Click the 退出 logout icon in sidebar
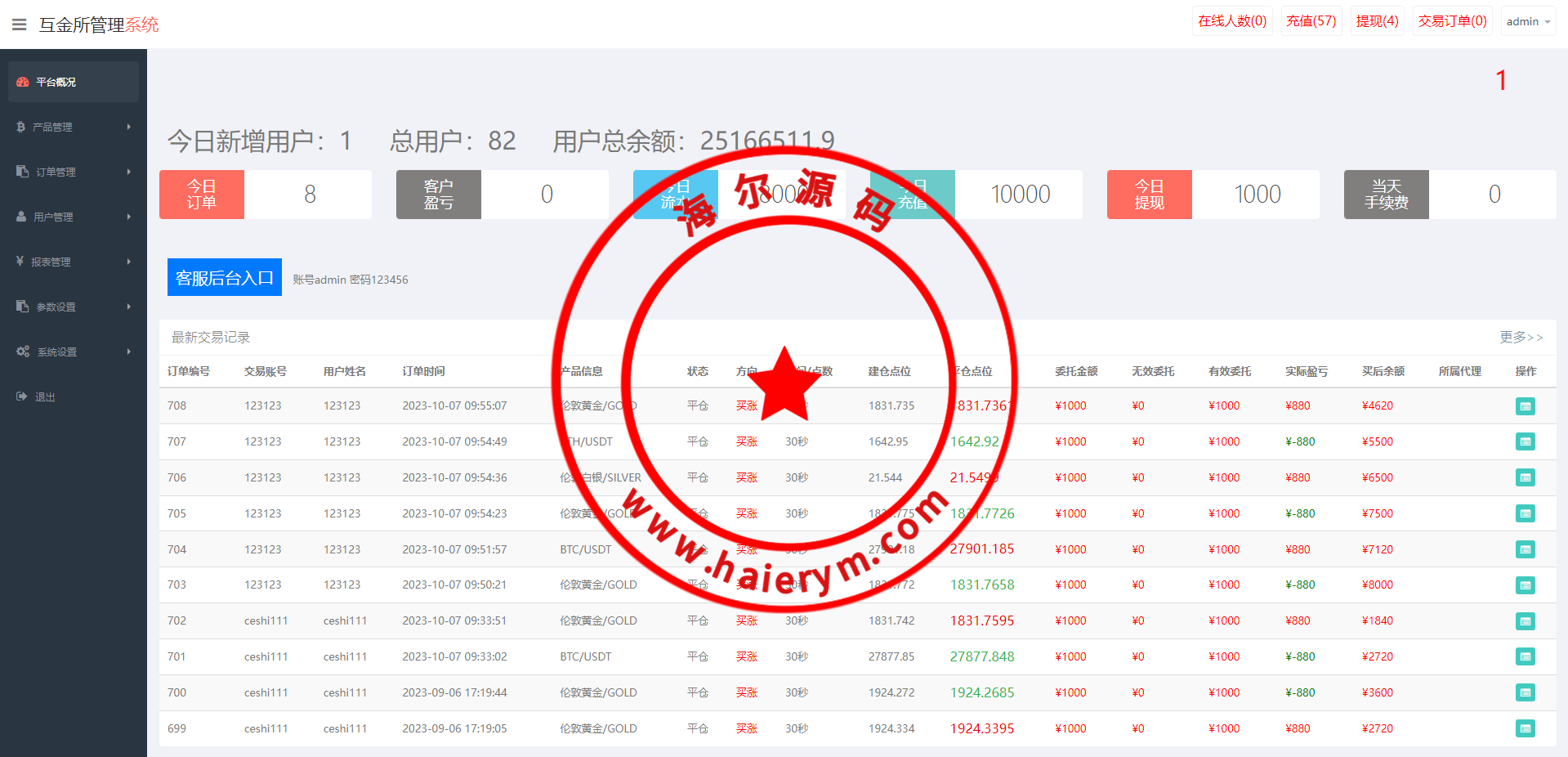This screenshot has height=757, width=1568. point(22,396)
